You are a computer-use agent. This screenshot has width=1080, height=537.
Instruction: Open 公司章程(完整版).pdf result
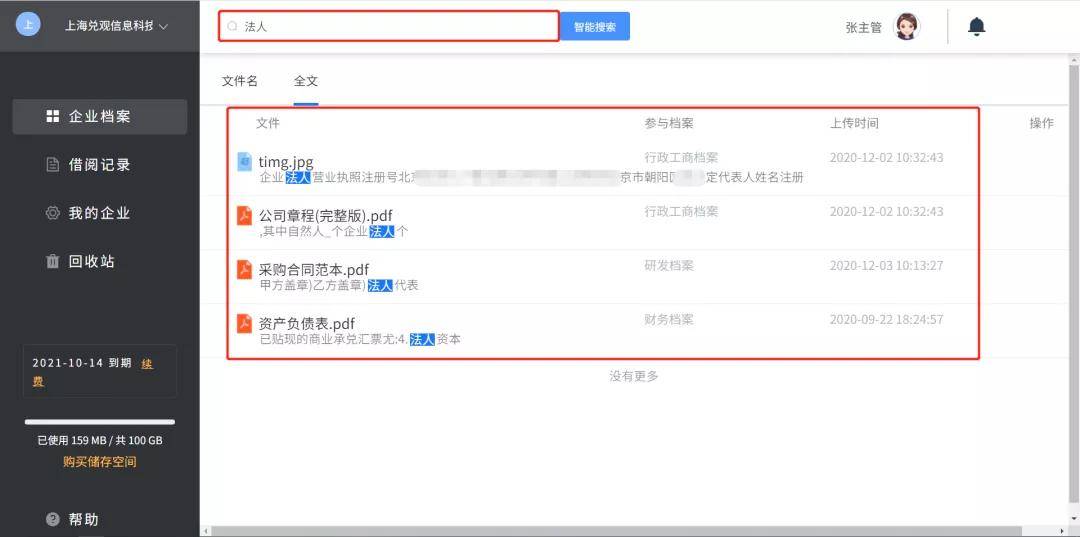tap(326, 215)
